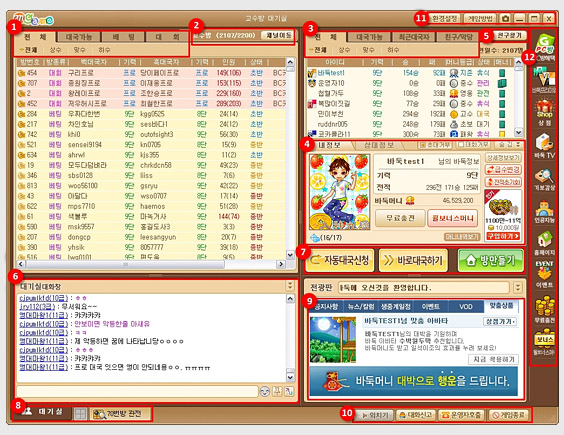The height and width of the screenshot is (435, 564).
Task: Click the 자동대국신청 auto match button
Action: [340, 260]
